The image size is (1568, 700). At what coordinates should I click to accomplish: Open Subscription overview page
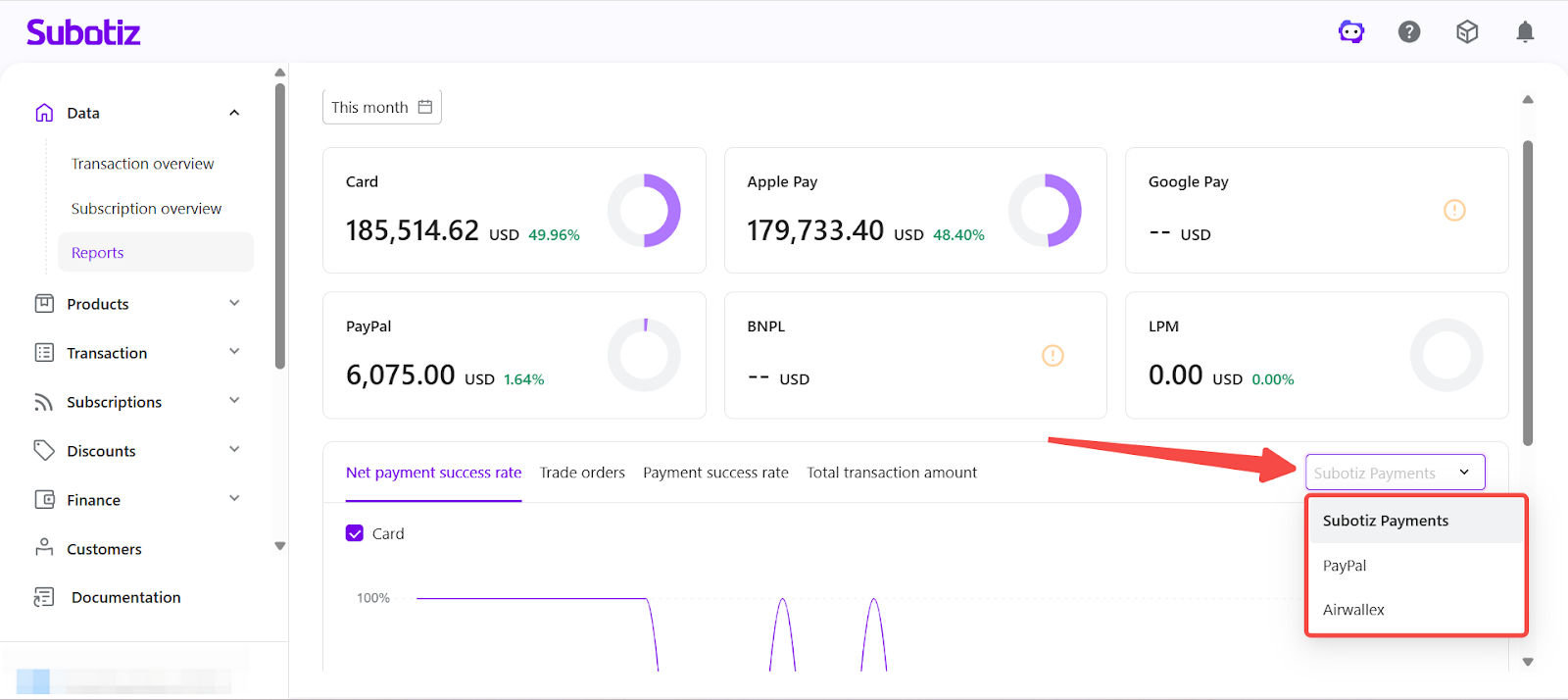click(146, 209)
